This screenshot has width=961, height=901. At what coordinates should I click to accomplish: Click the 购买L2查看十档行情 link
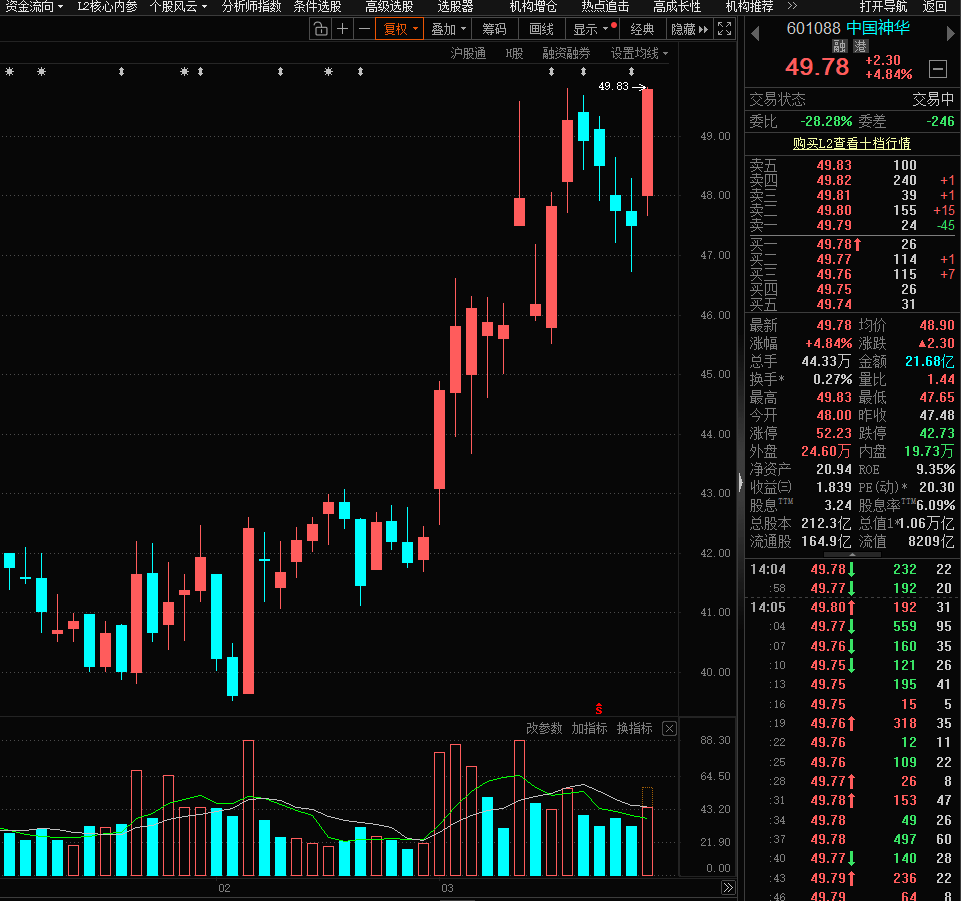[x=851, y=143]
